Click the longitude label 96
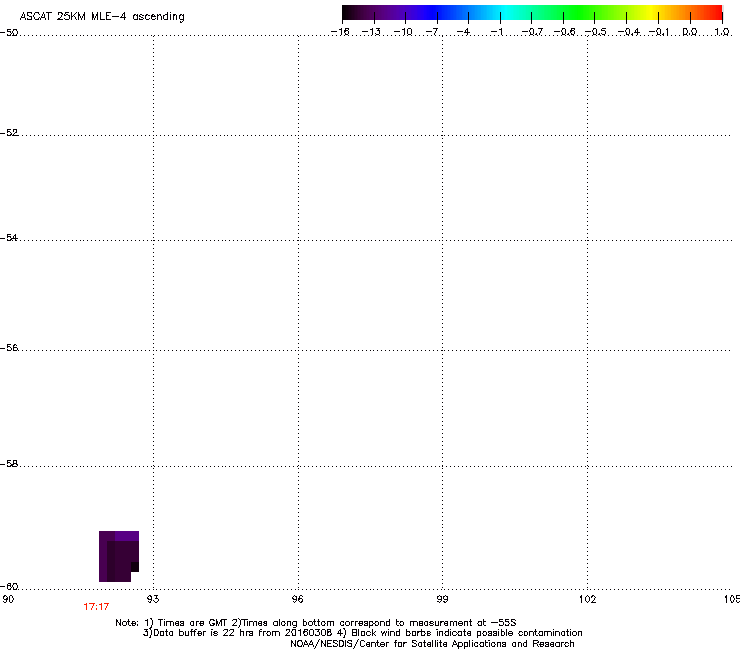Viewport: 740px width, 650px height. (x=298, y=599)
